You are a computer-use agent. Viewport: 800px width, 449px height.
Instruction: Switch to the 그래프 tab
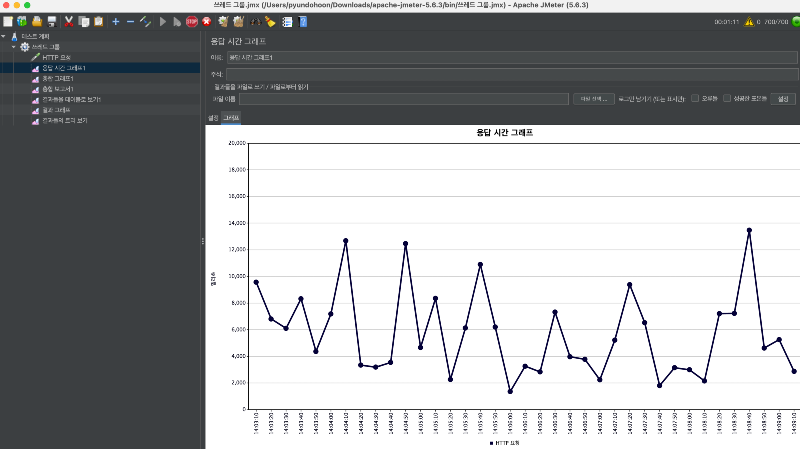(231, 118)
